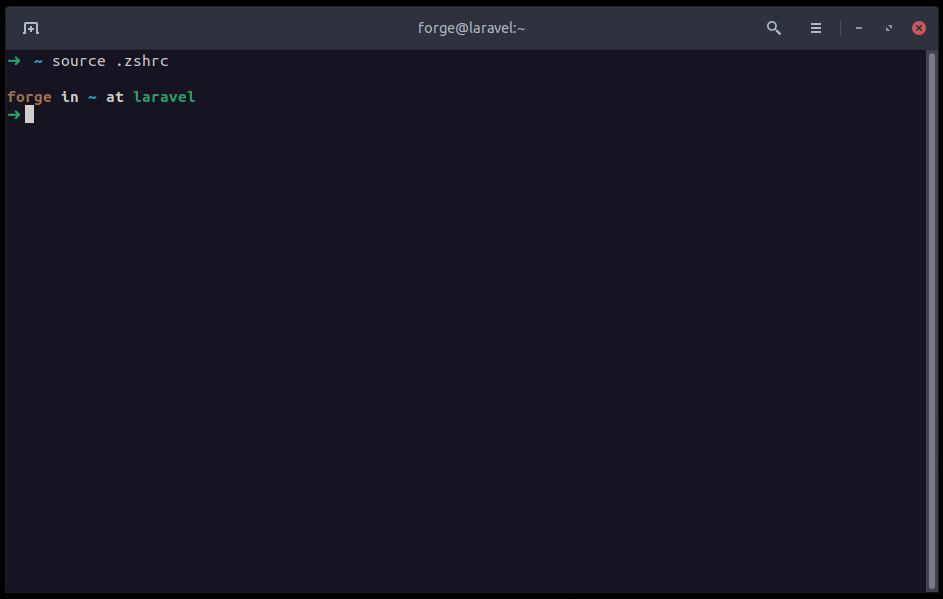This screenshot has height=599, width=943.
Task: Click the restore window icon
Action: tap(888, 28)
